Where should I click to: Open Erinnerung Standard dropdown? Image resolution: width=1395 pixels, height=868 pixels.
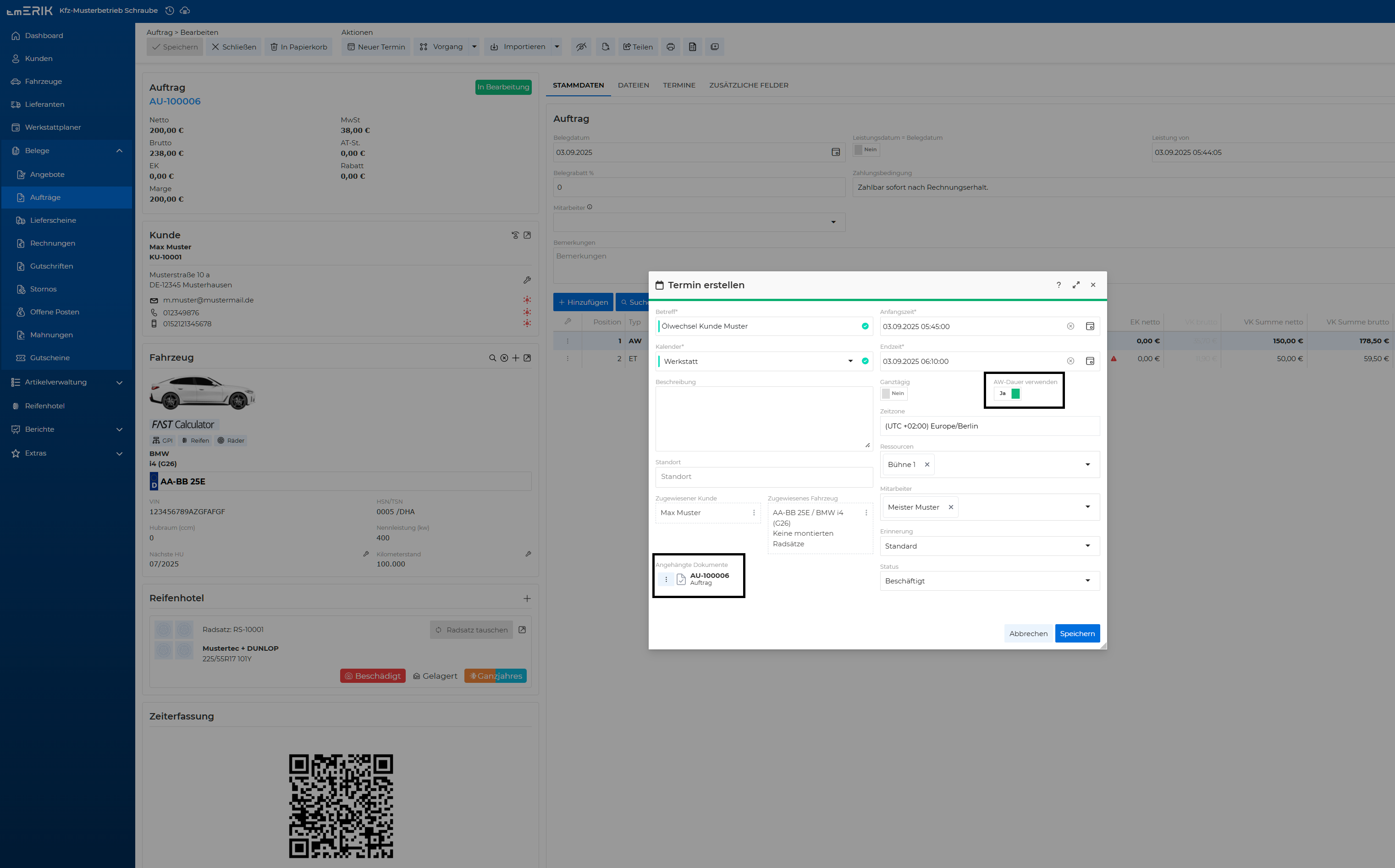[1087, 546]
